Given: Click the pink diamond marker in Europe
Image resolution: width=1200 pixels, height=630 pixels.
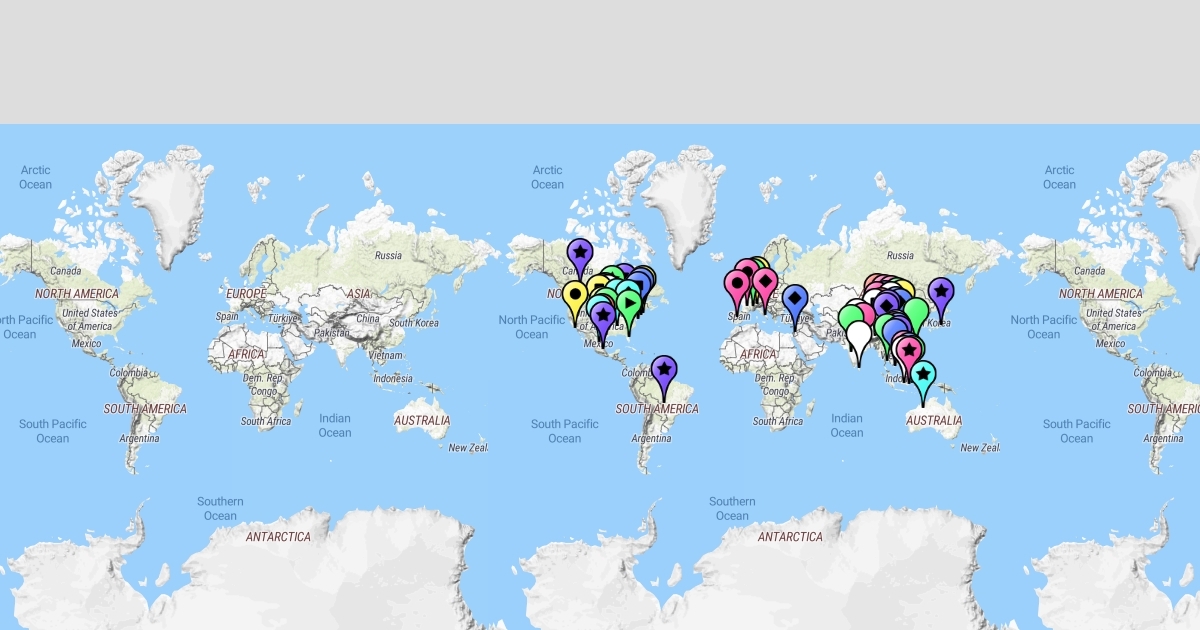Looking at the screenshot, I should pyautogui.click(x=765, y=282).
